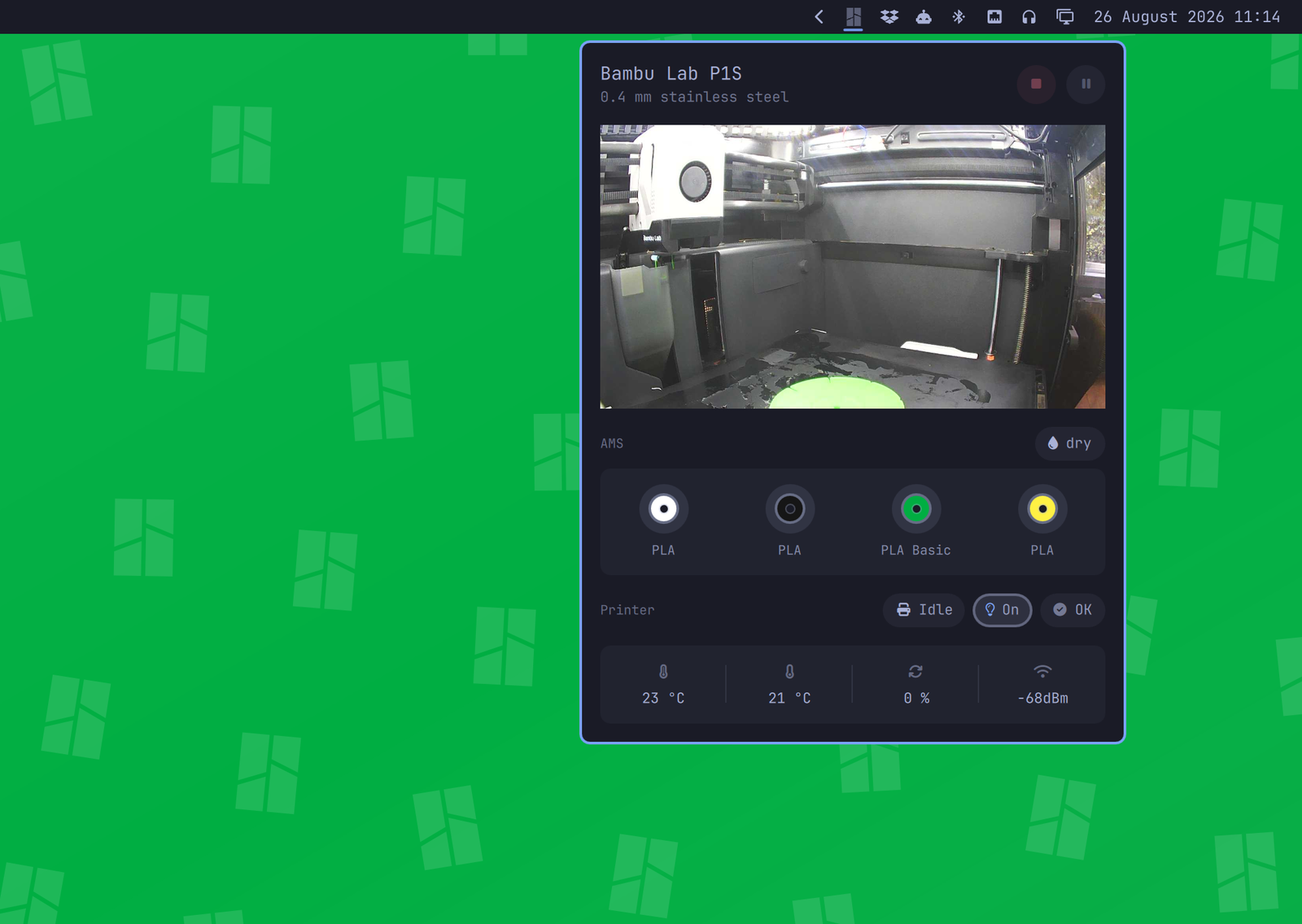Viewport: 1302px width, 924px height.
Task: Click the Printer section label
Action: tap(627, 610)
